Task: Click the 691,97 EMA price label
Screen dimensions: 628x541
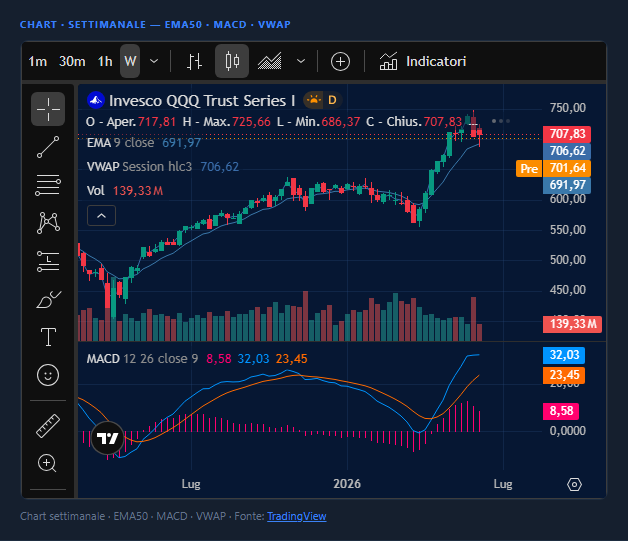Action: coord(567,185)
